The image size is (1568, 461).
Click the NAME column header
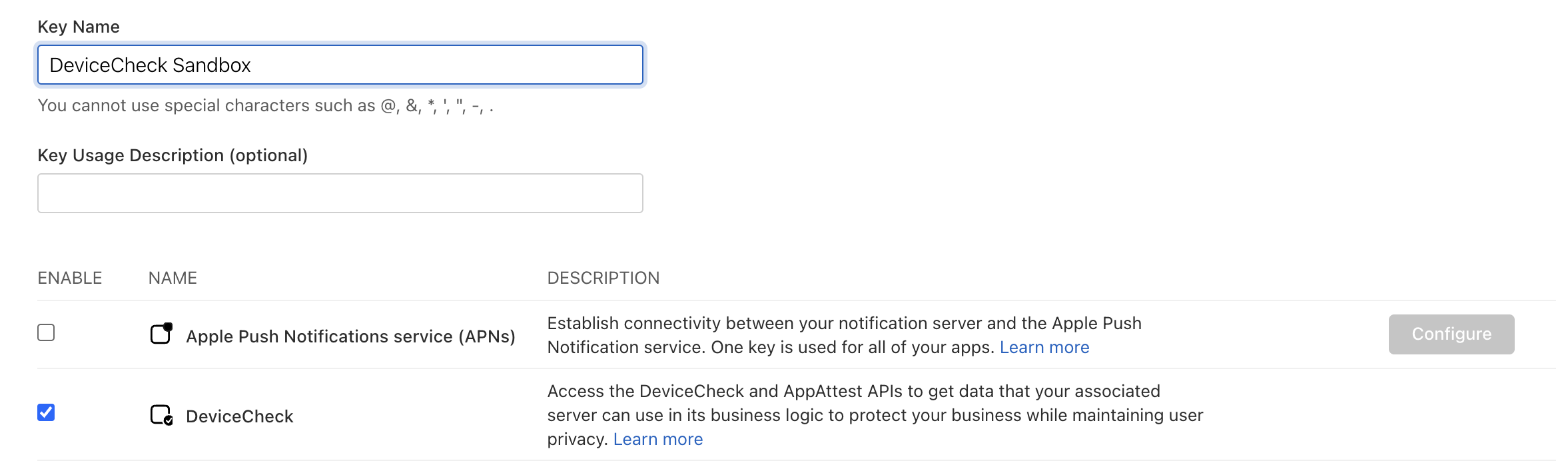(x=173, y=278)
